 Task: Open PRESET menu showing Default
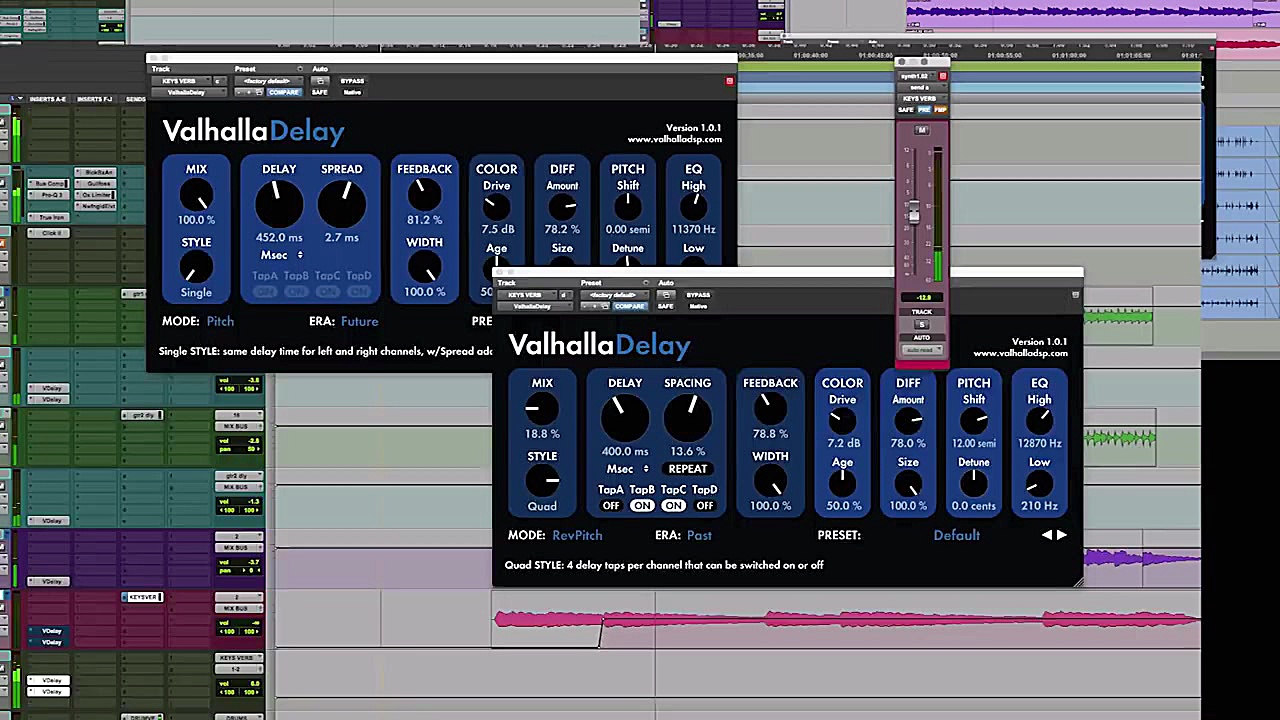coord(956,535)
